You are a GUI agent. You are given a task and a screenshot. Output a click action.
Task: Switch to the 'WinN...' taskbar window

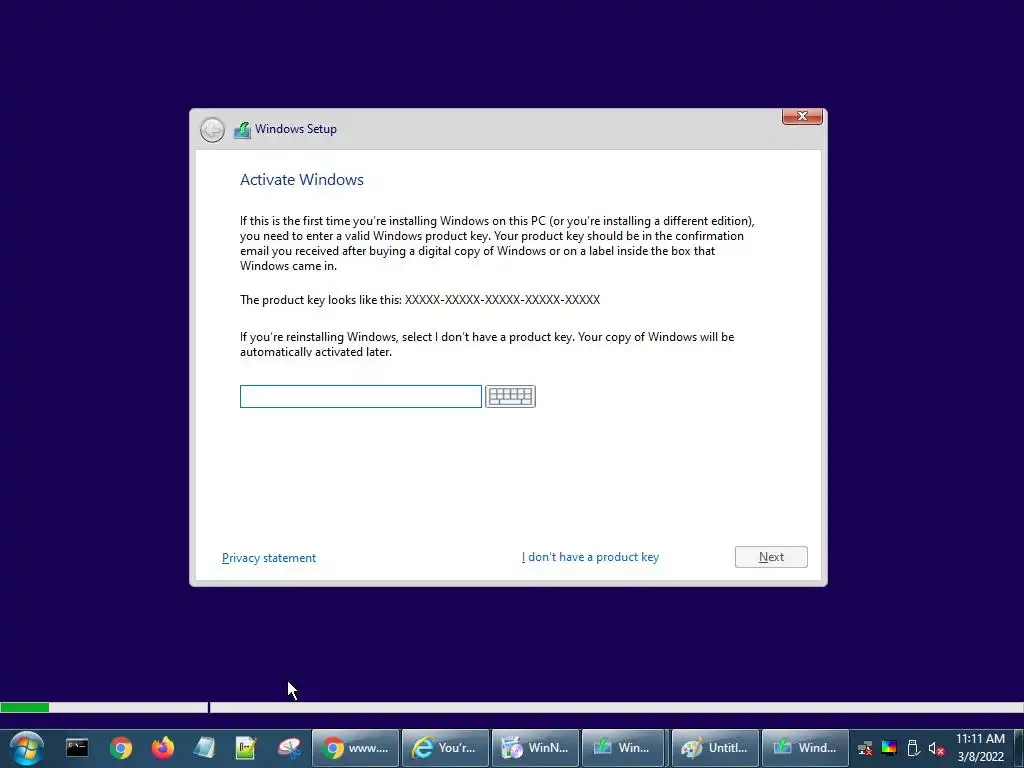pyautogui.click(x=536, y=748)
